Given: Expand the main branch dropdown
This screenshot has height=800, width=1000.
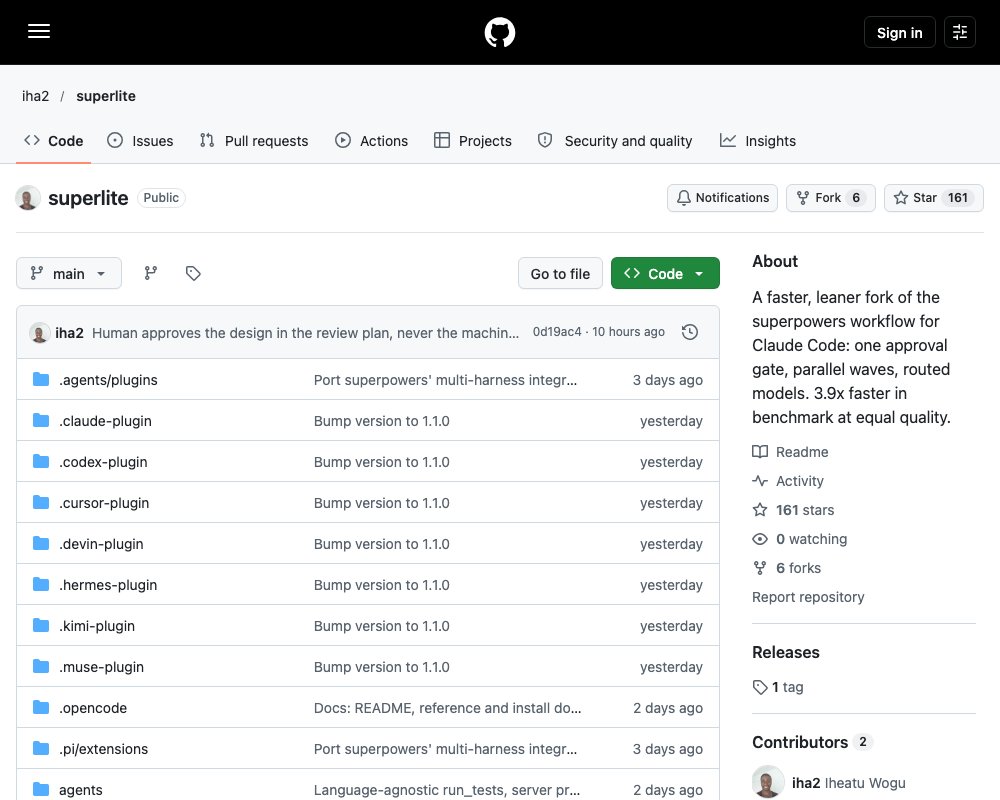Looking at the screenshot, I should (x=69, y=273).
